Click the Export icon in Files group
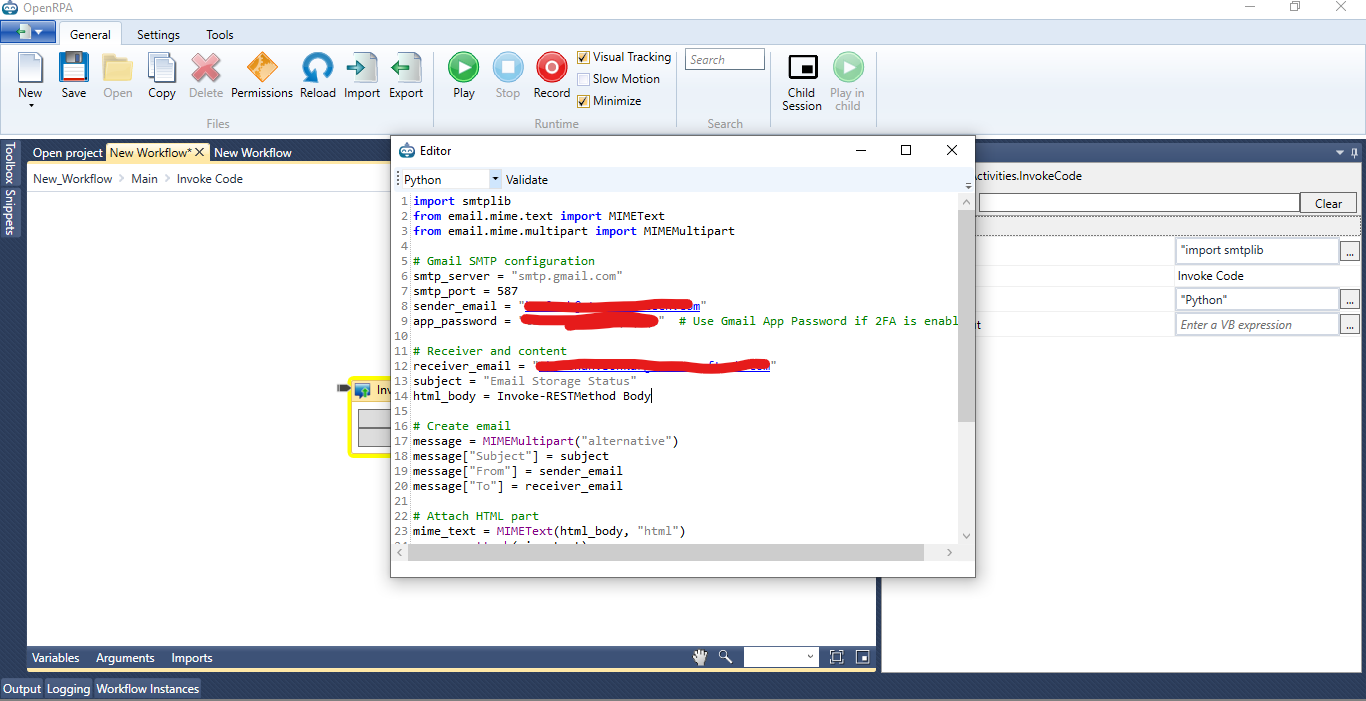Image resolution: width=1366 pixels, height=701 pixels. [x=406, y=68]
